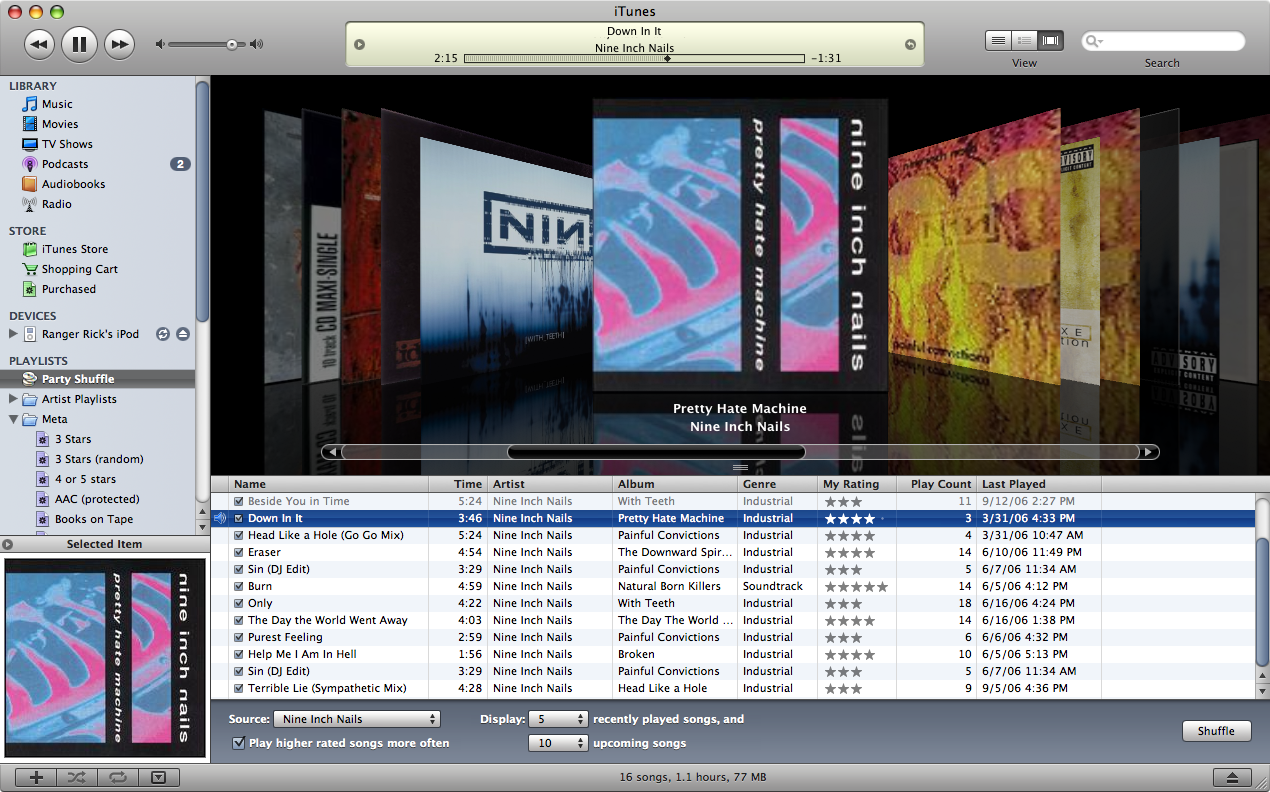Sort by the Name column header

329,484
